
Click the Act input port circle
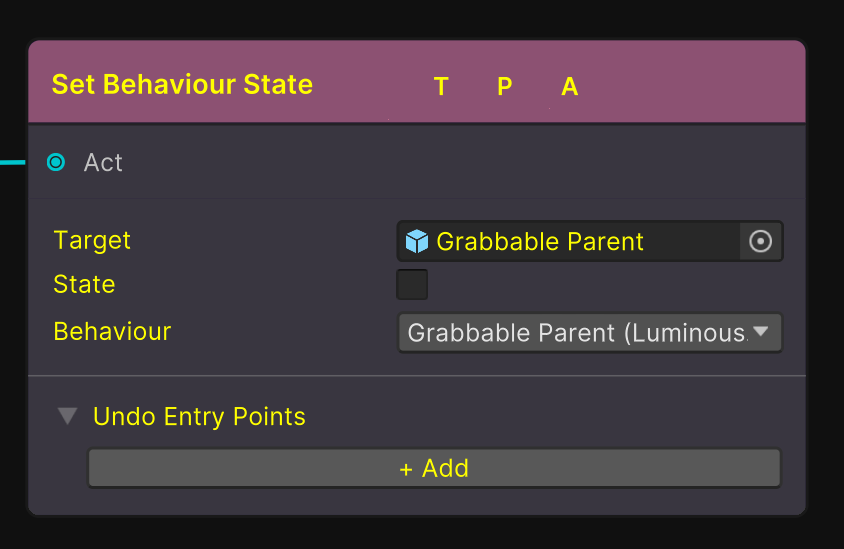[x=56, y=162]
